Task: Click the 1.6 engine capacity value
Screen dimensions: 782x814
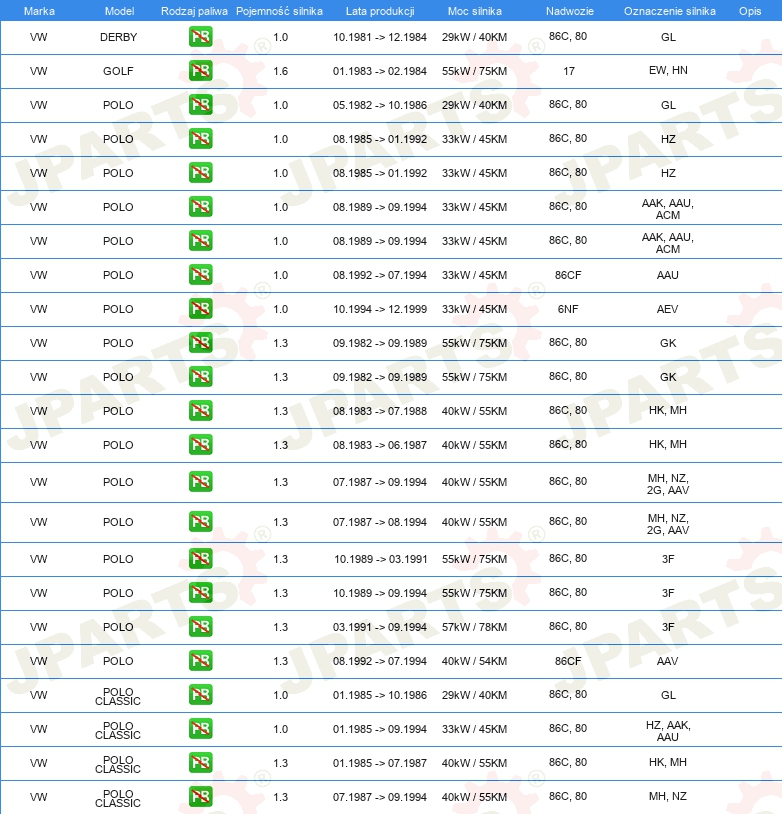Action: (280, 71)
